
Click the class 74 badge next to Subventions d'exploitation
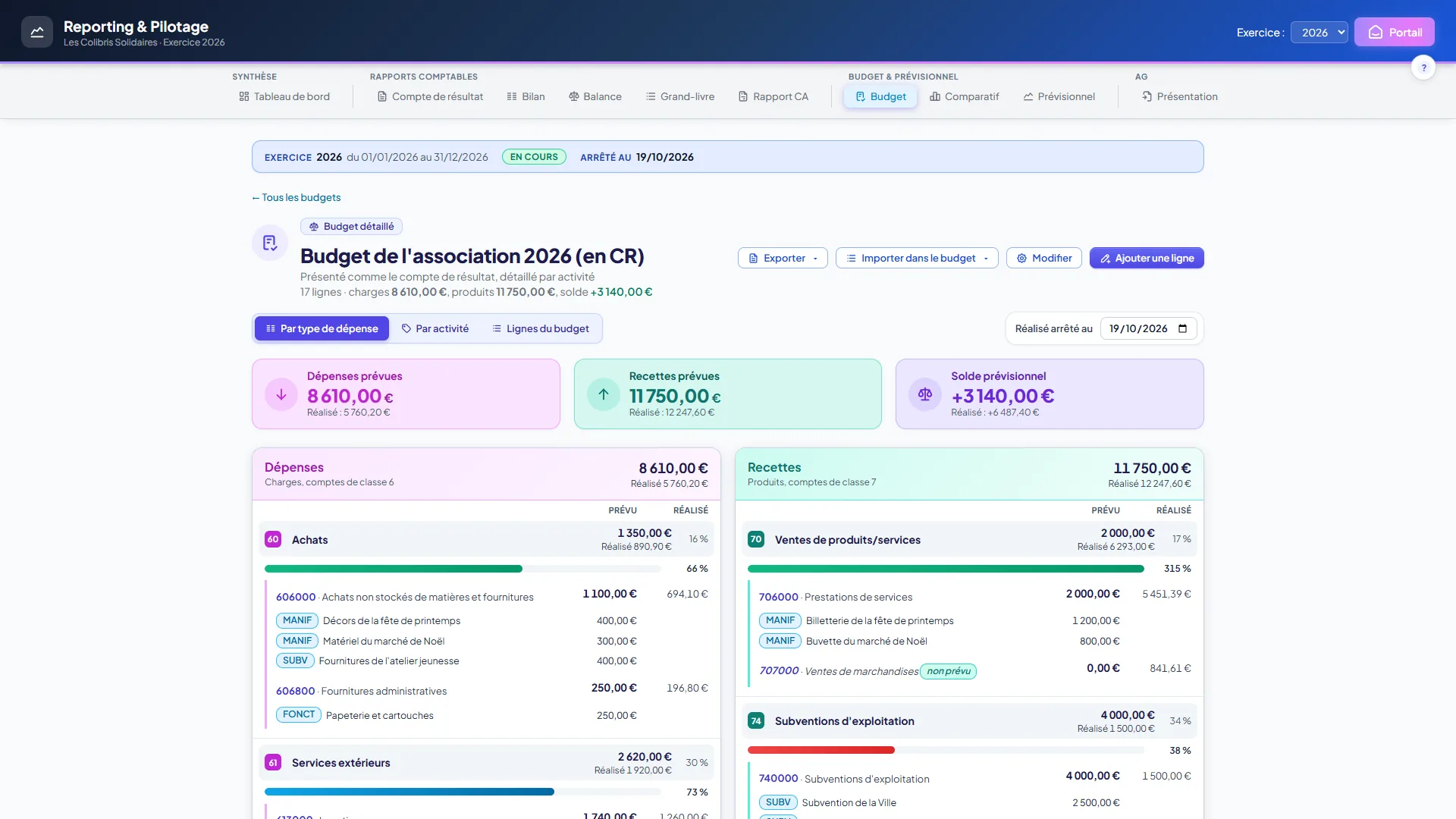coord(756,720)
